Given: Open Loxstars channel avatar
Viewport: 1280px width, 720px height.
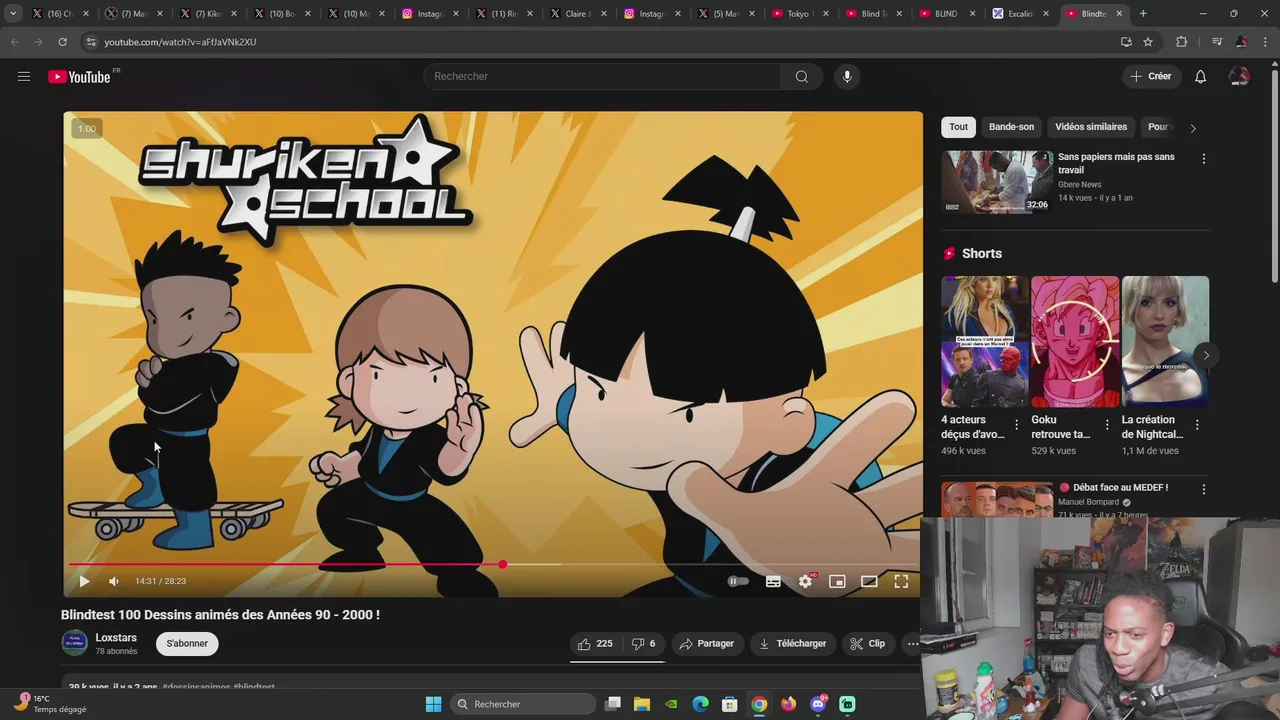Looking at the screenshot, I should [x=75, y=643].
